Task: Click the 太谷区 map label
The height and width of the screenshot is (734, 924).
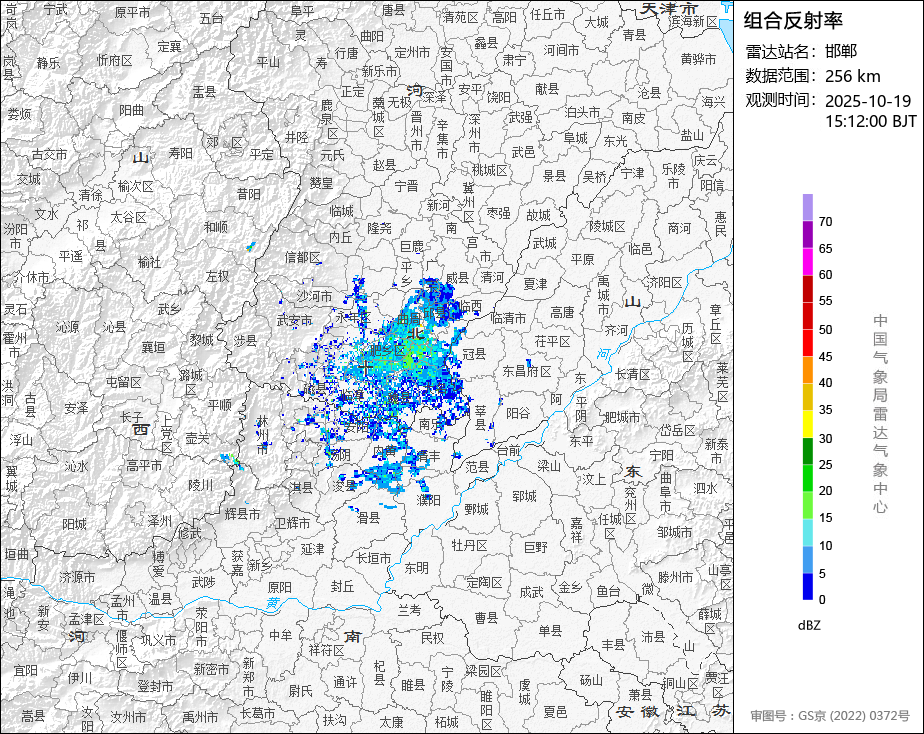Action: point(128,217)
